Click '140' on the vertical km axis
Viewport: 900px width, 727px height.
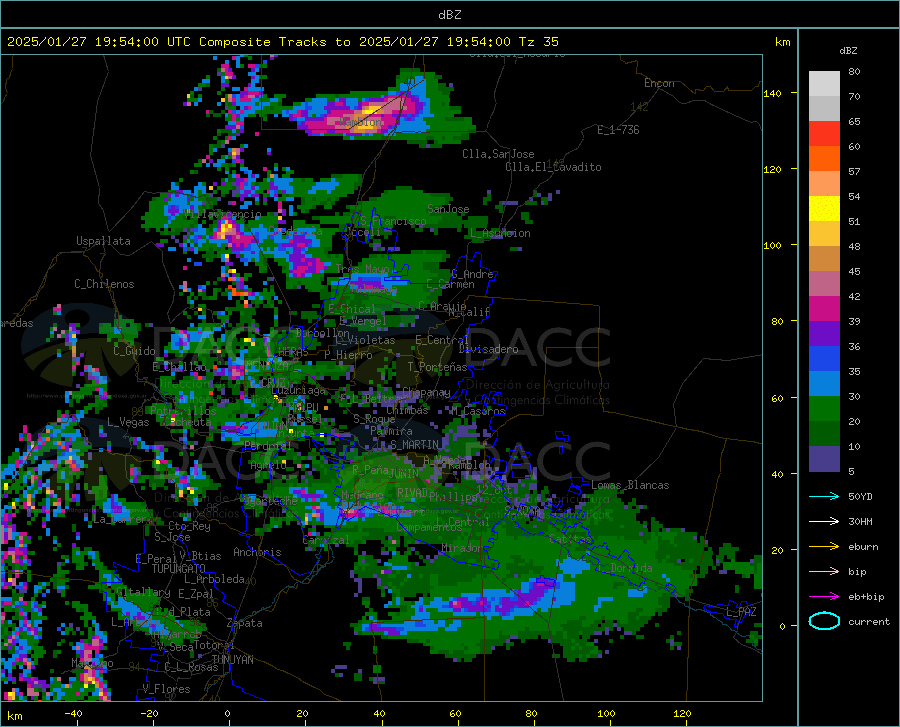pyautogui.click(x=772, y=93)
